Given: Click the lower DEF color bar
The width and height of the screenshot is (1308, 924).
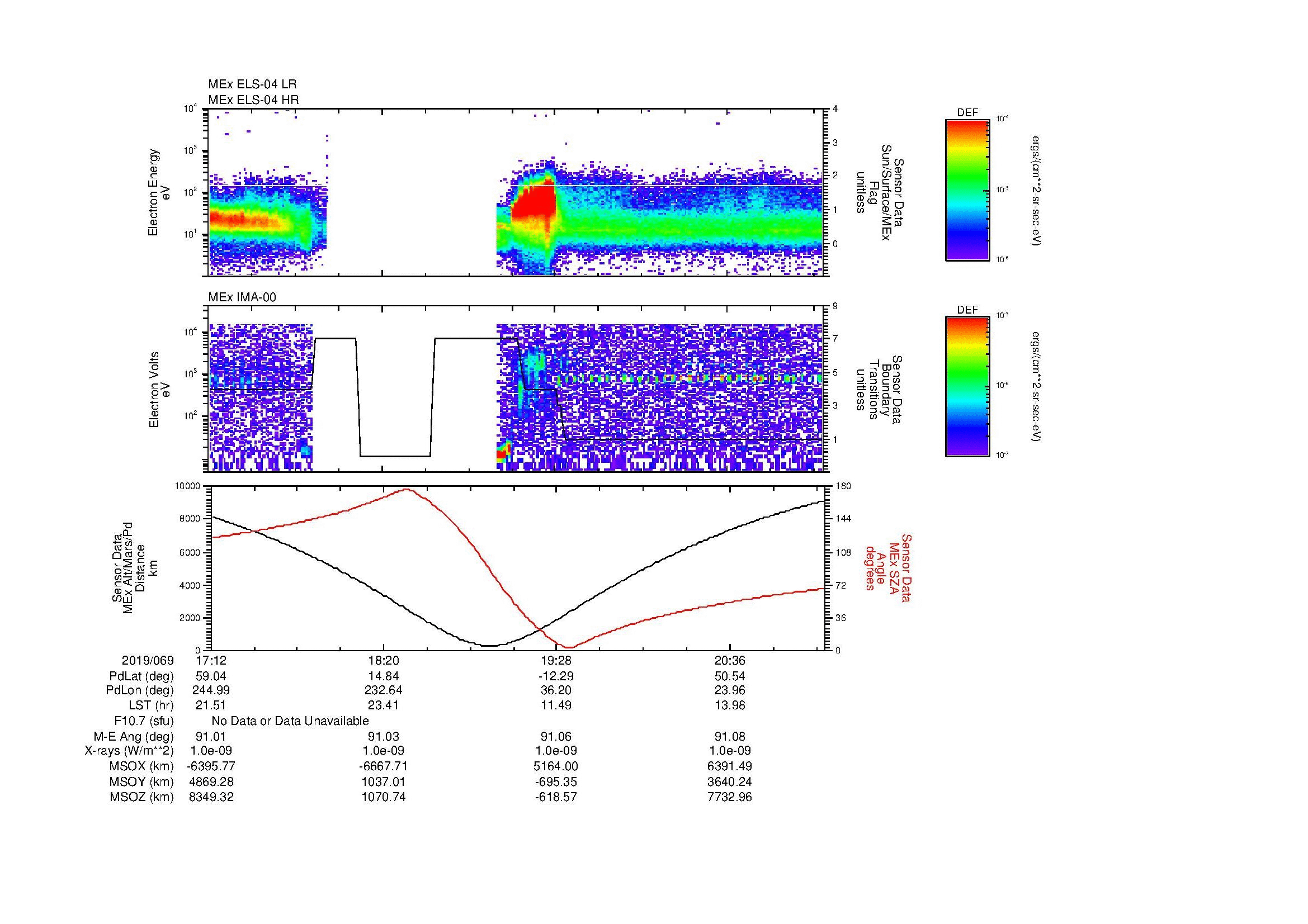Looking at the screenshot, I should pos(967,387).
